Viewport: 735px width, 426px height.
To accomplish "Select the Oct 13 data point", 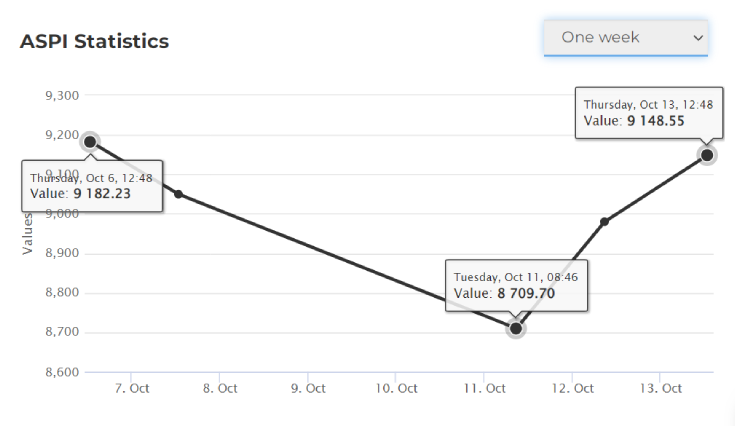I will tap(707, 155).
